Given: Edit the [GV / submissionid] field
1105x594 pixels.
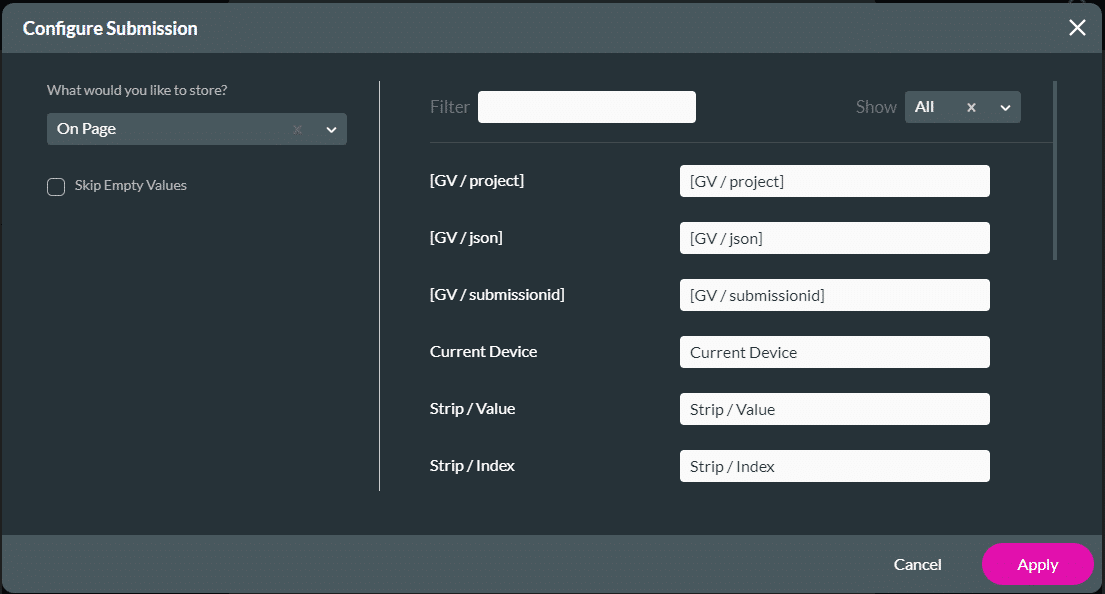Looking at the screenshot, I should pyautogui.click(x=834, y=295).
